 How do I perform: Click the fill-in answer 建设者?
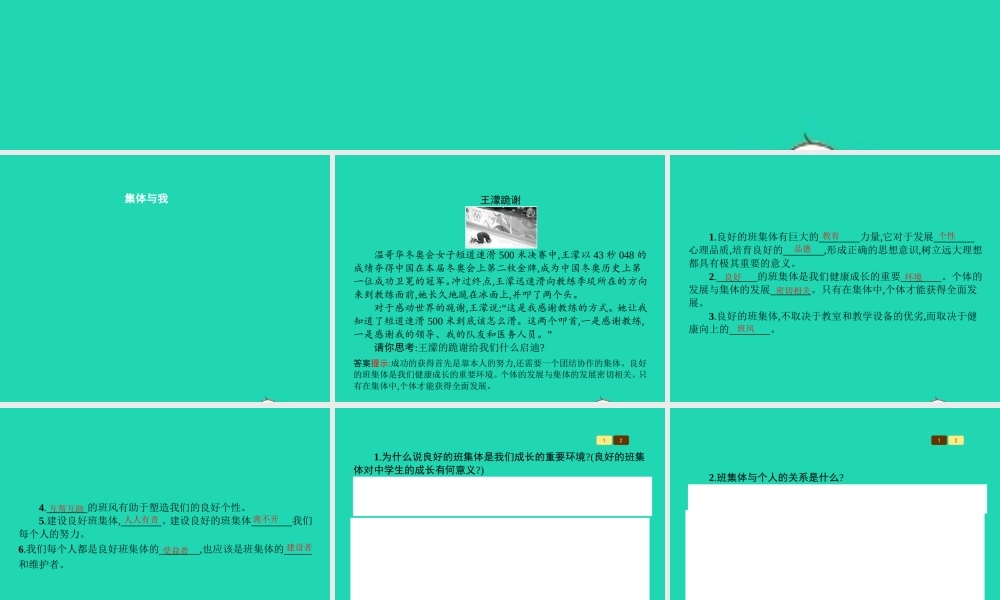click(x=298, y=547)
